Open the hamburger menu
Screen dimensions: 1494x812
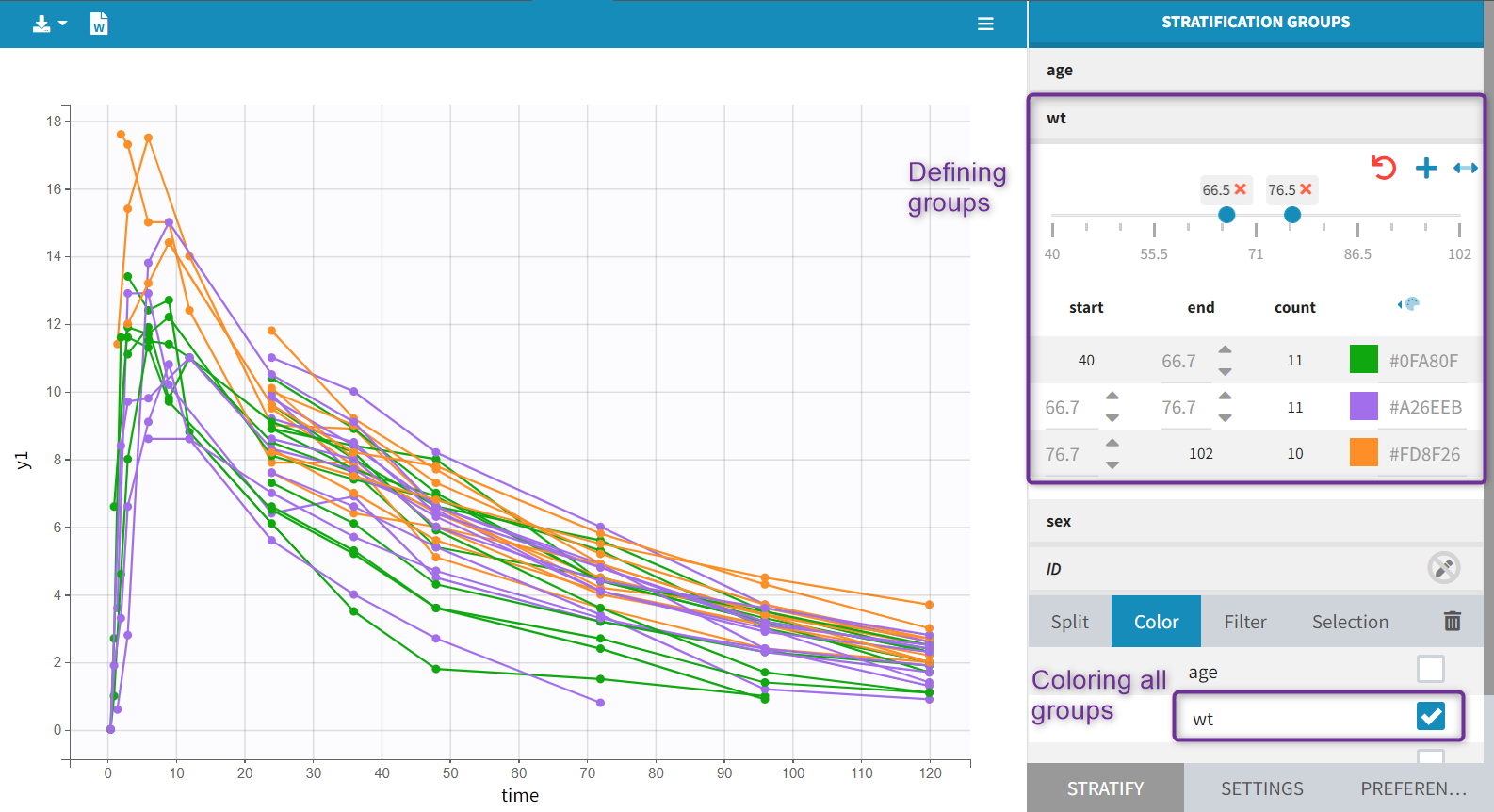click(x=985, y=24)
